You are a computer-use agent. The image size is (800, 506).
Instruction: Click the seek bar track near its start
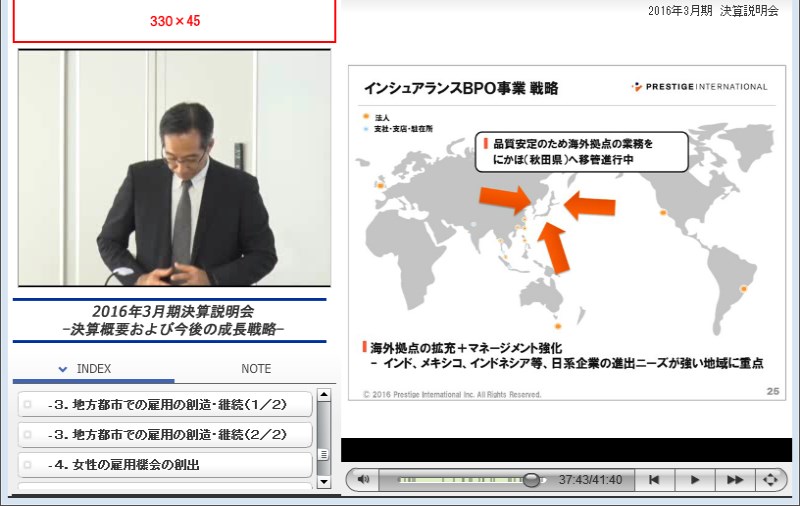[403, 479]
